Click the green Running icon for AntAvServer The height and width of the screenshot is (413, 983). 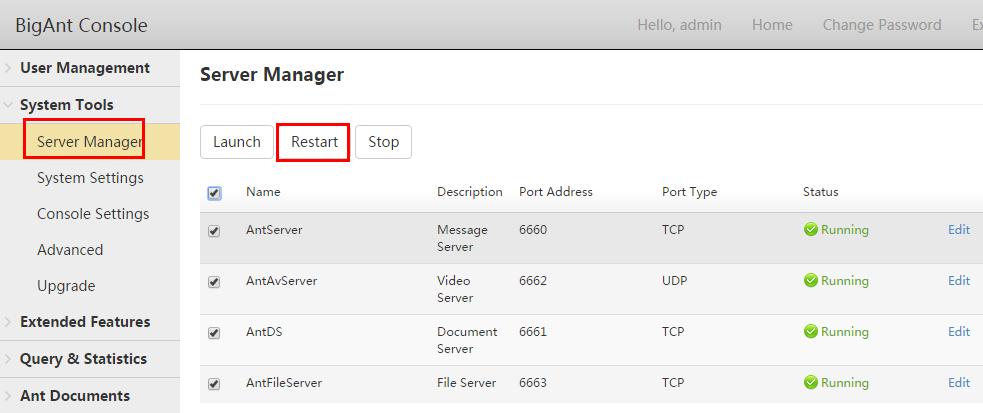pos(811,281)
